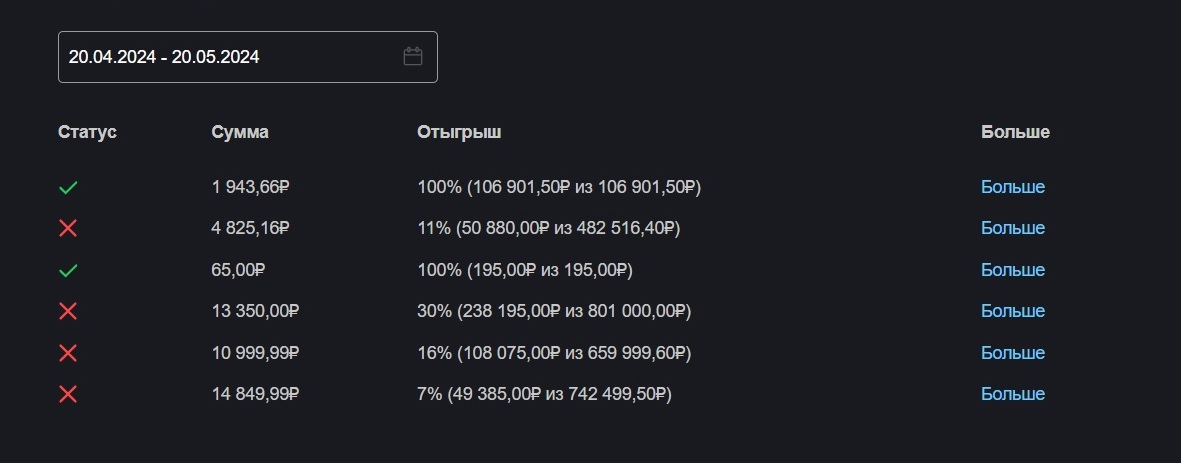Click the Сумма column header

tap(240, 132)
